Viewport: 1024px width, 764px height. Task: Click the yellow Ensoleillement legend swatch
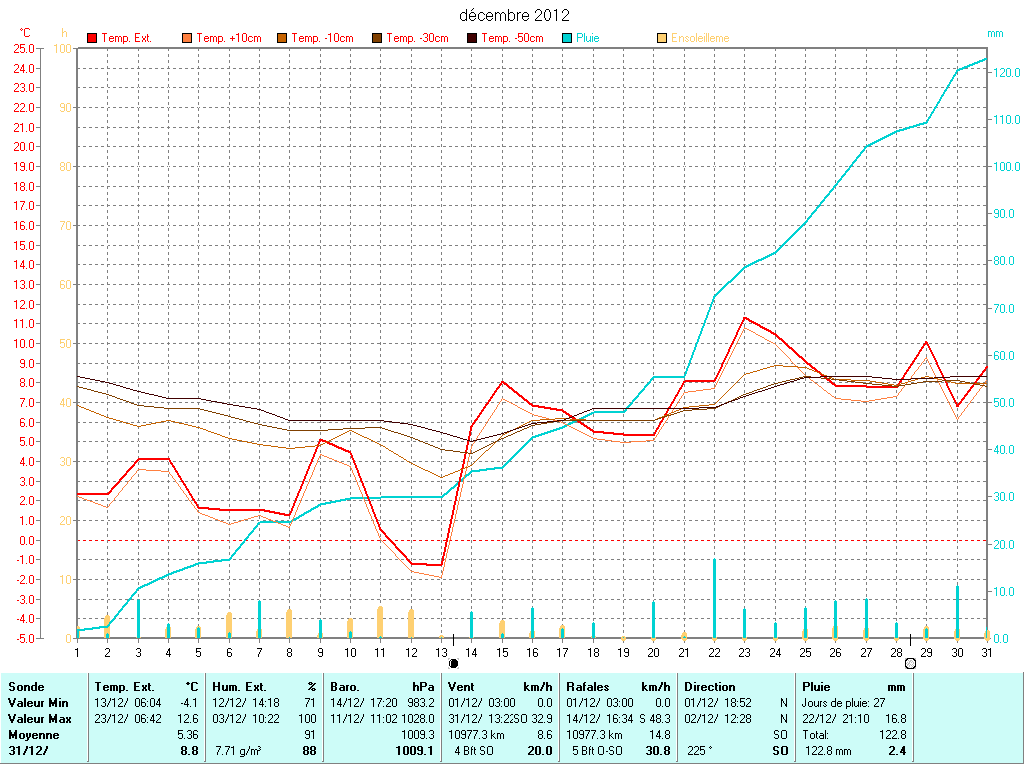point(662,38)
